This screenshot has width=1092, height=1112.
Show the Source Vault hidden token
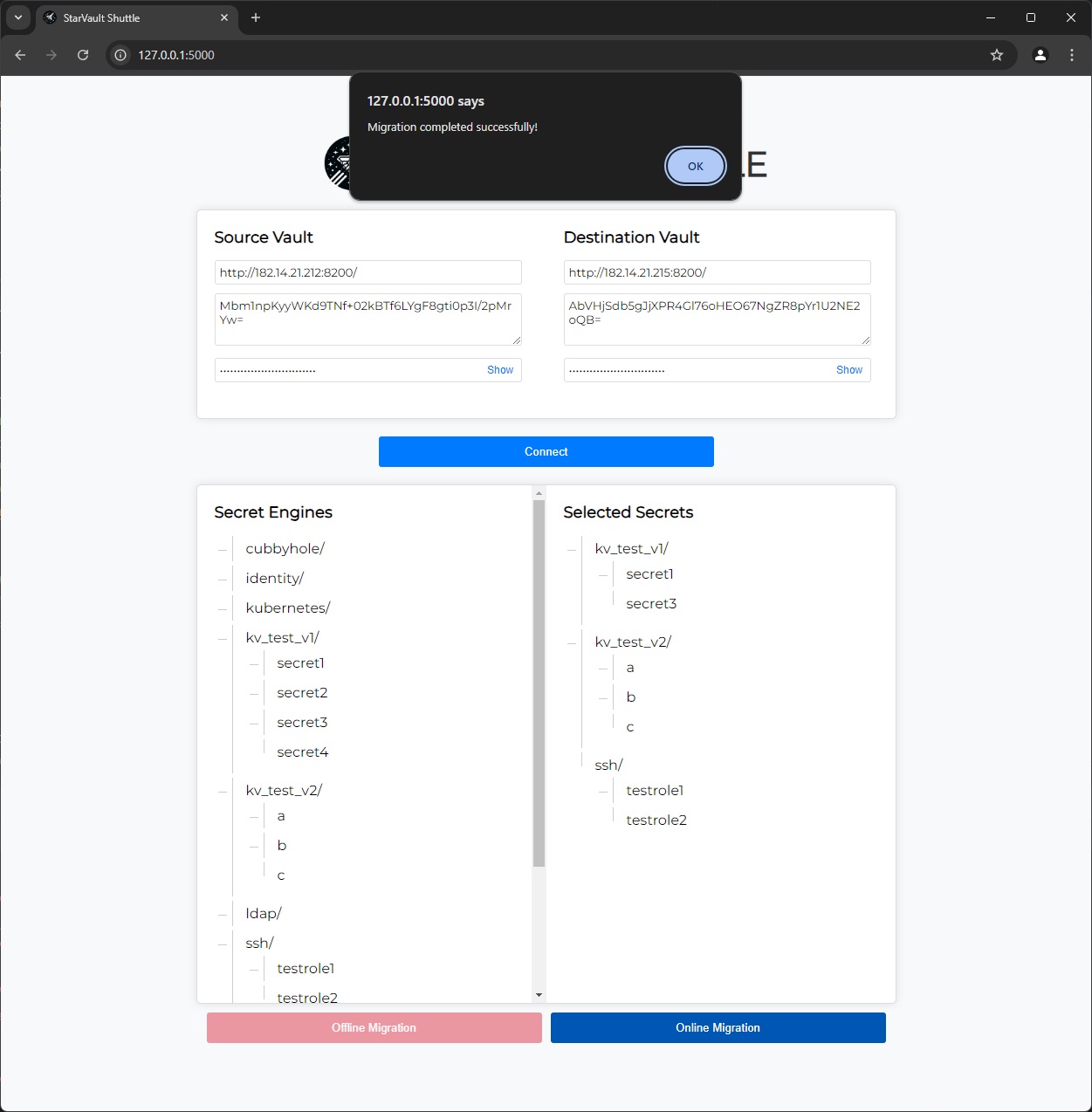500,370
